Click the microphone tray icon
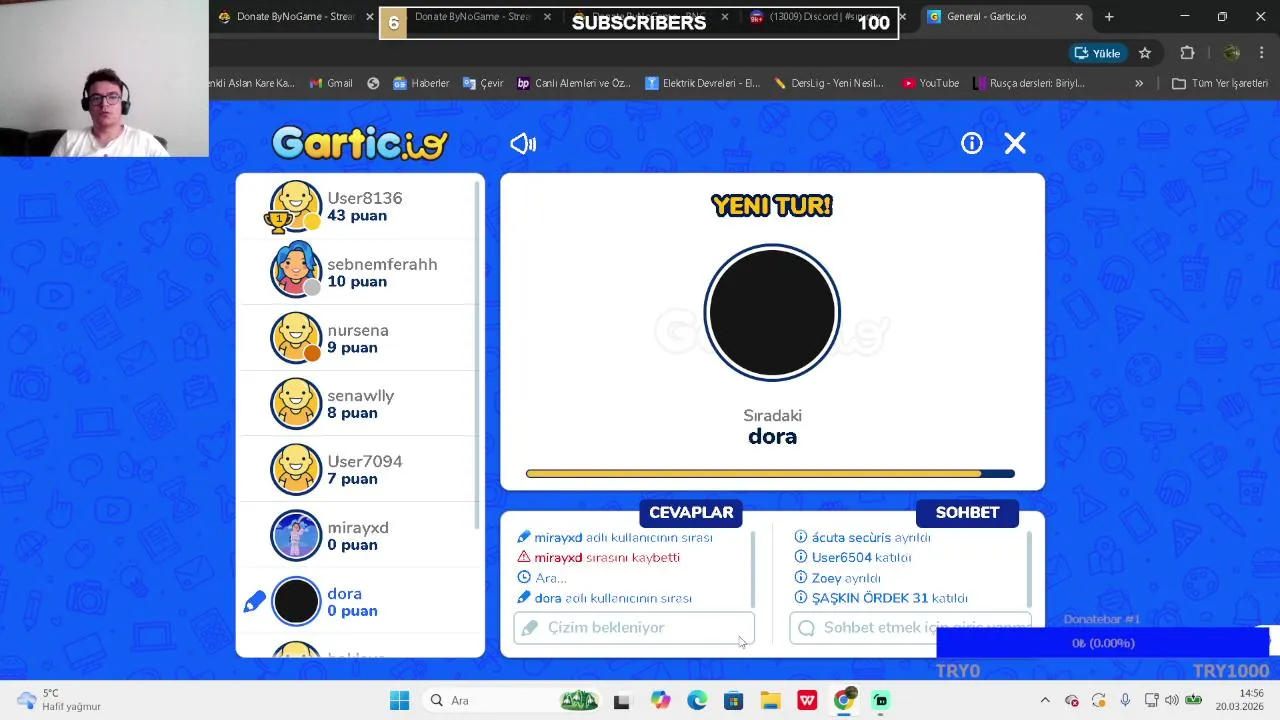The height and width of the screenshot is (720, 1280). 1125,700
